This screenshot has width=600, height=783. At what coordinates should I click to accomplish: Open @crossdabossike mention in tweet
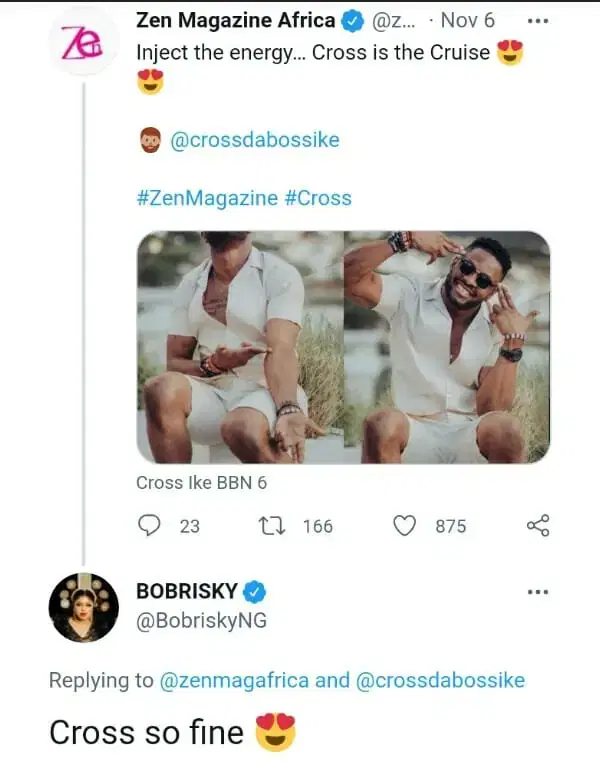(255, 140)
